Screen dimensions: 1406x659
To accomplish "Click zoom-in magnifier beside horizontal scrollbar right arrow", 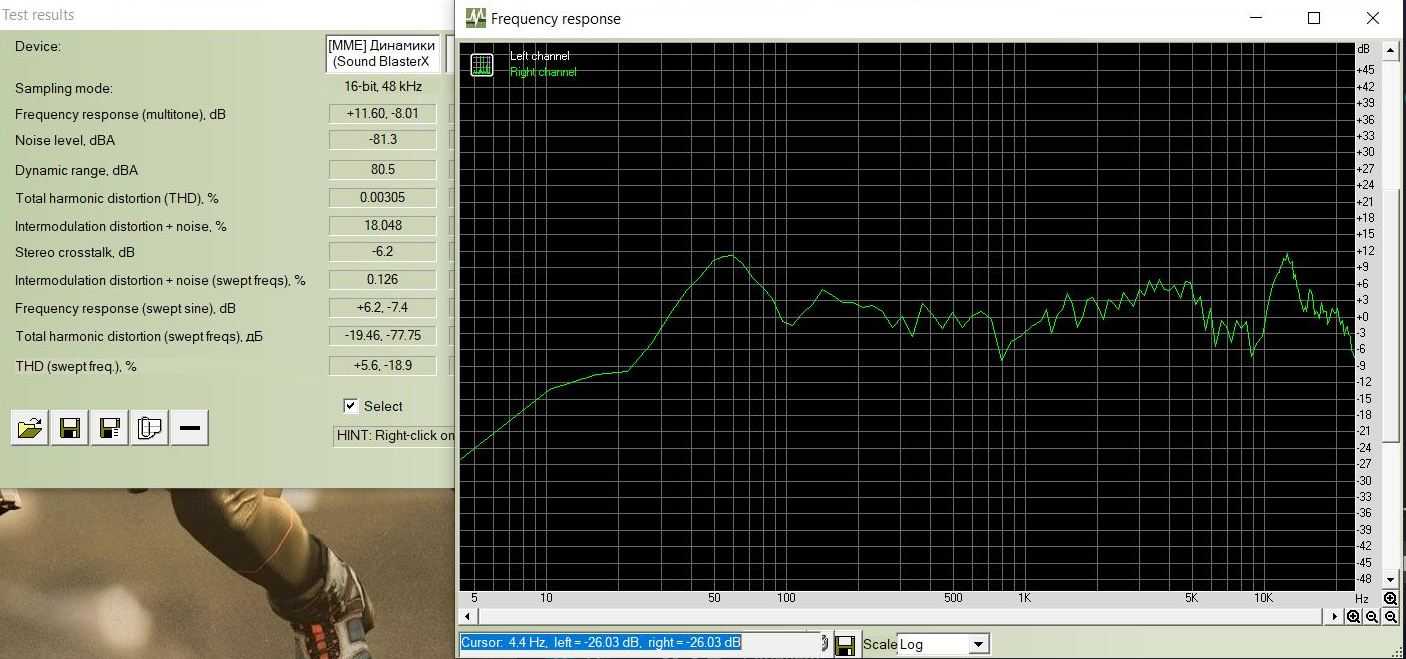I will click(x=1354, y=617).
